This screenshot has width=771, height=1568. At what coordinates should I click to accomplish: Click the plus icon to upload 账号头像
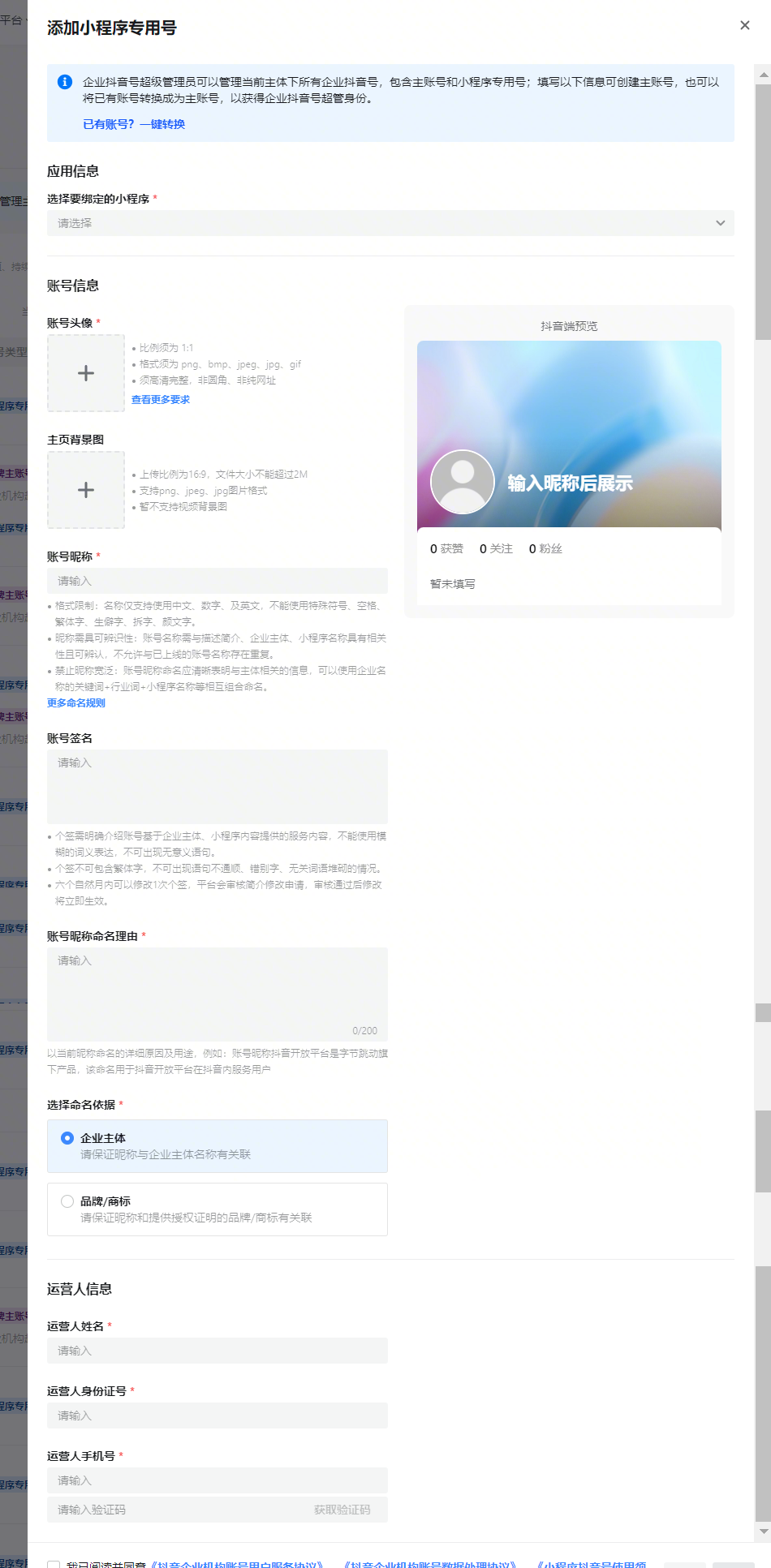[x=86, y=373]
